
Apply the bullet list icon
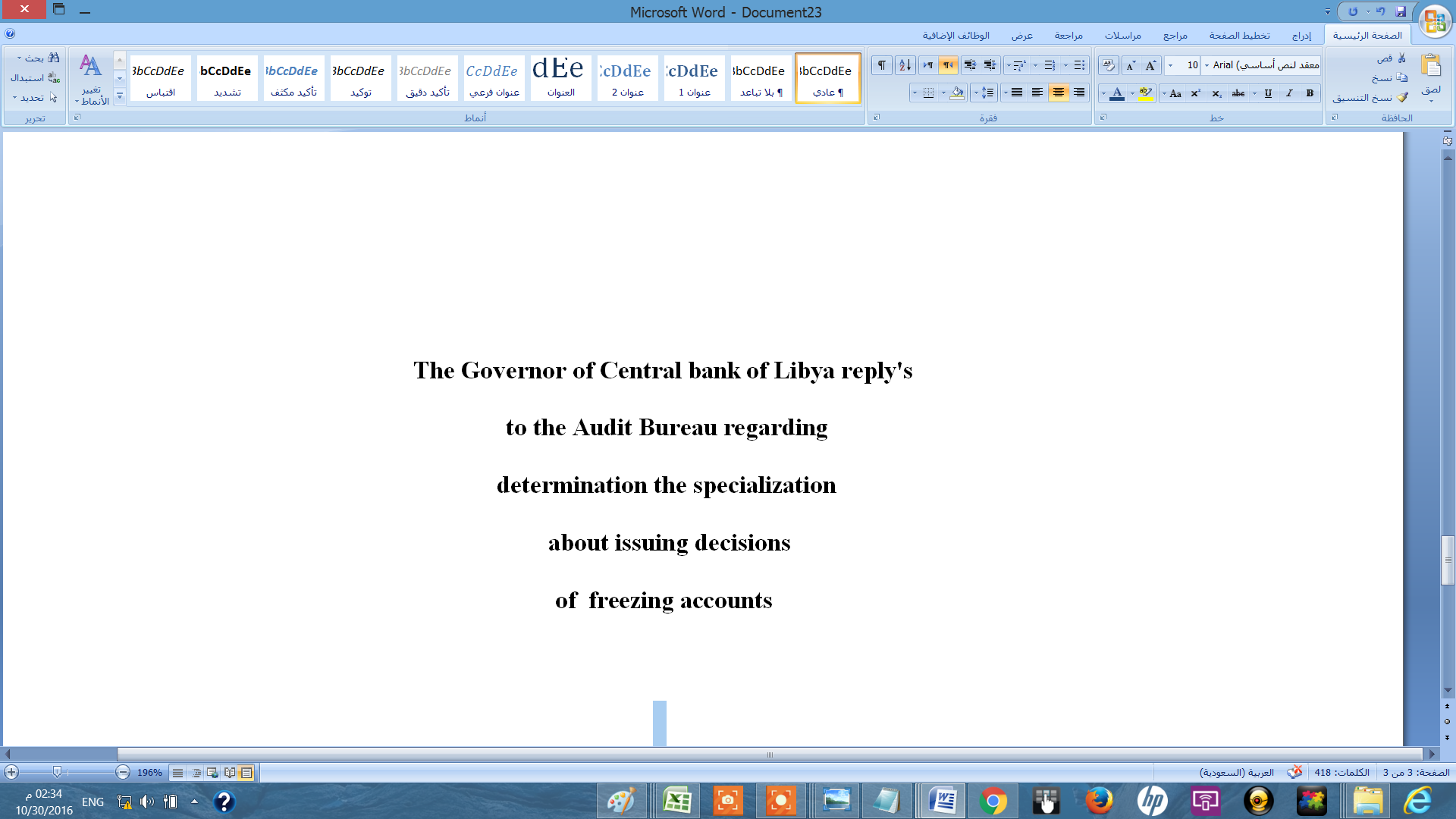coord(1079,65)
